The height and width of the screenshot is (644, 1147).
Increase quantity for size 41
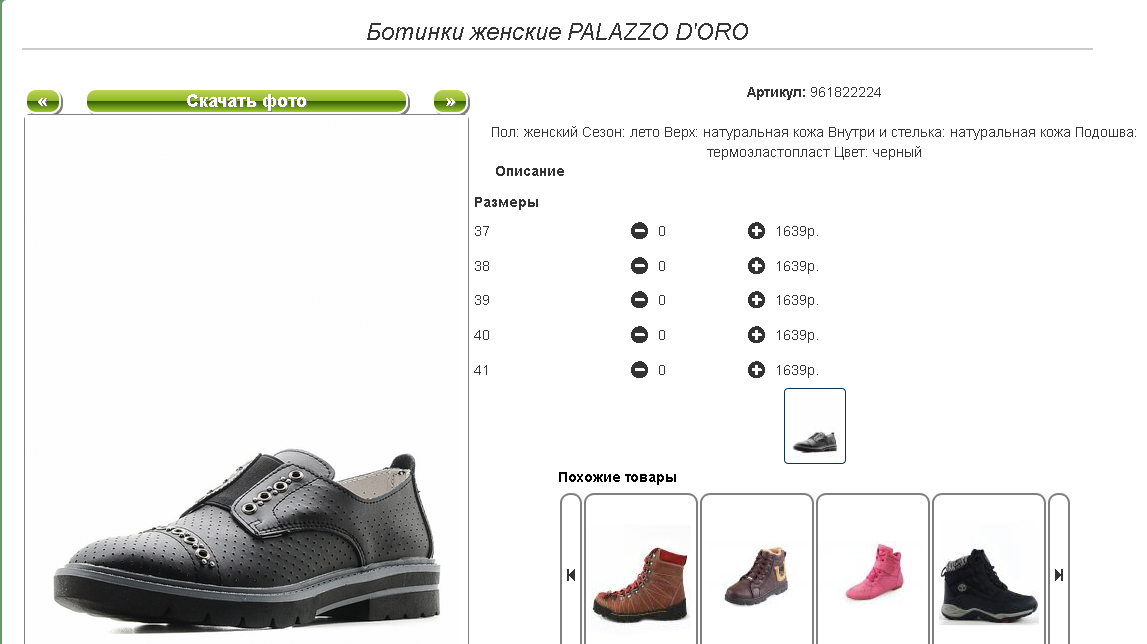tap(756, 370)
